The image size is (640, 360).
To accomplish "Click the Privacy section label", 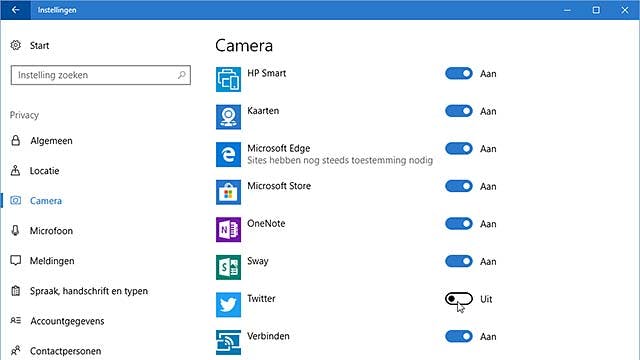I will click(24, 115).
